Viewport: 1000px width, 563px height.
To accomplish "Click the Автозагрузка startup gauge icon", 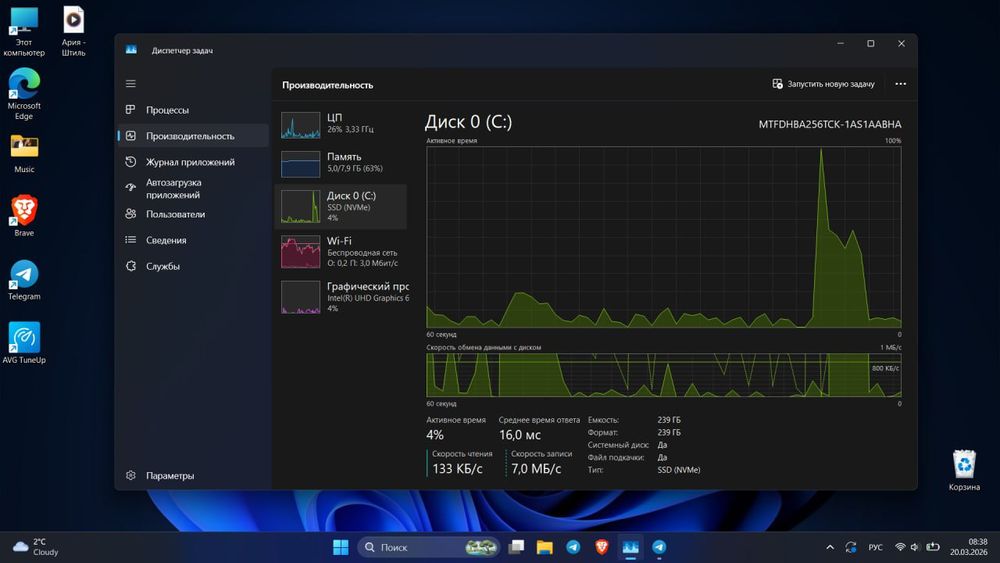I will 131,187.
